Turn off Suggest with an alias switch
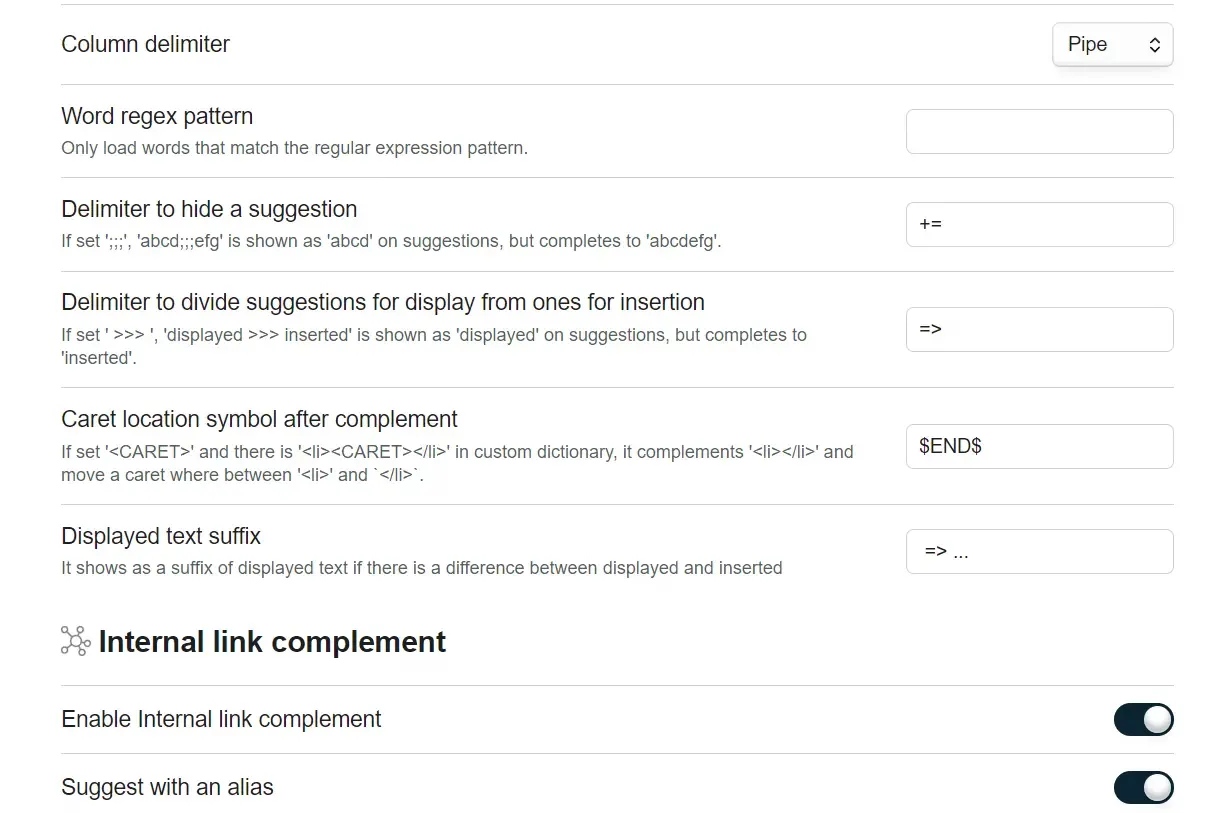The height and width of the screenshot is (813, 1213). pos(1143,788)
